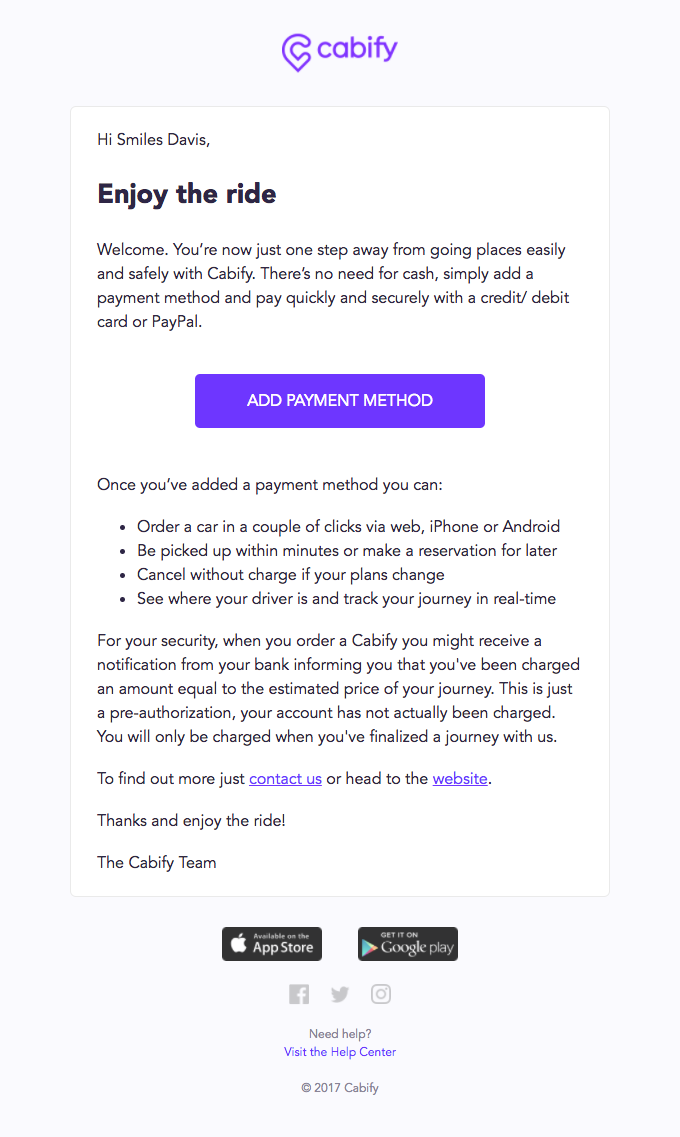Viewport: 680px width, 1137px height.
Task: Click the Enjoy the ride heading
Action: (x=186, y=194)
